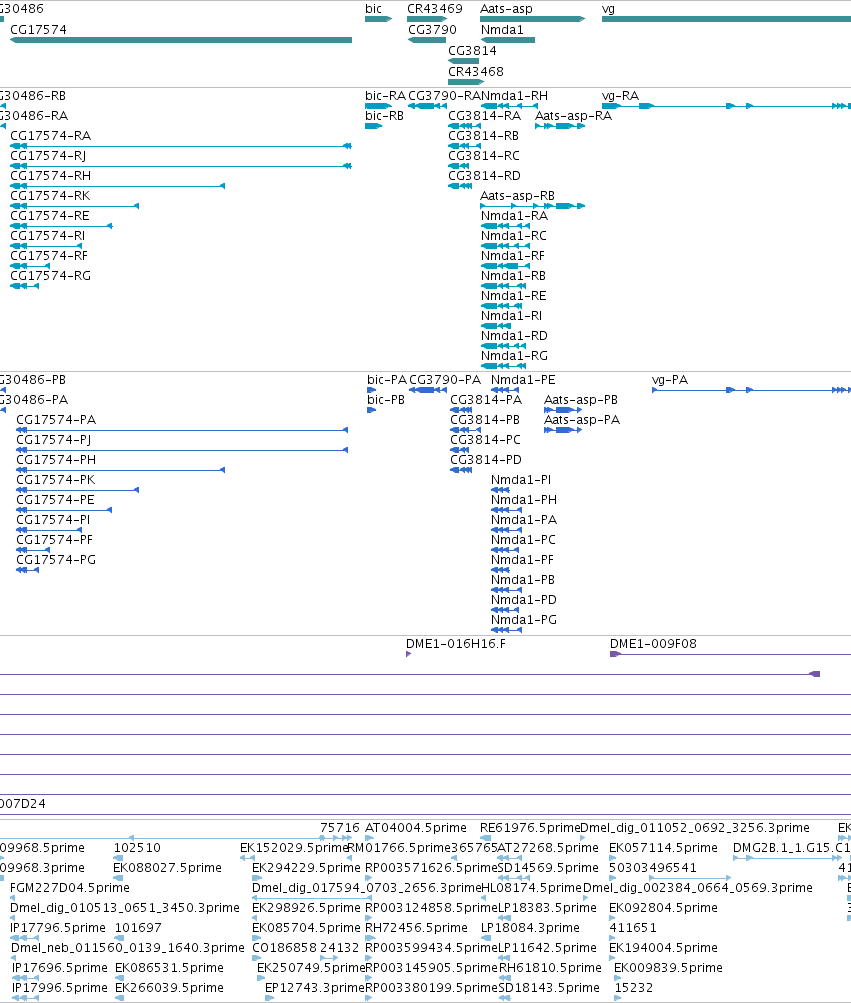Click the LP18084.3prime EST label
Viewport: 851px width, 1003px height.
(530, 928)
